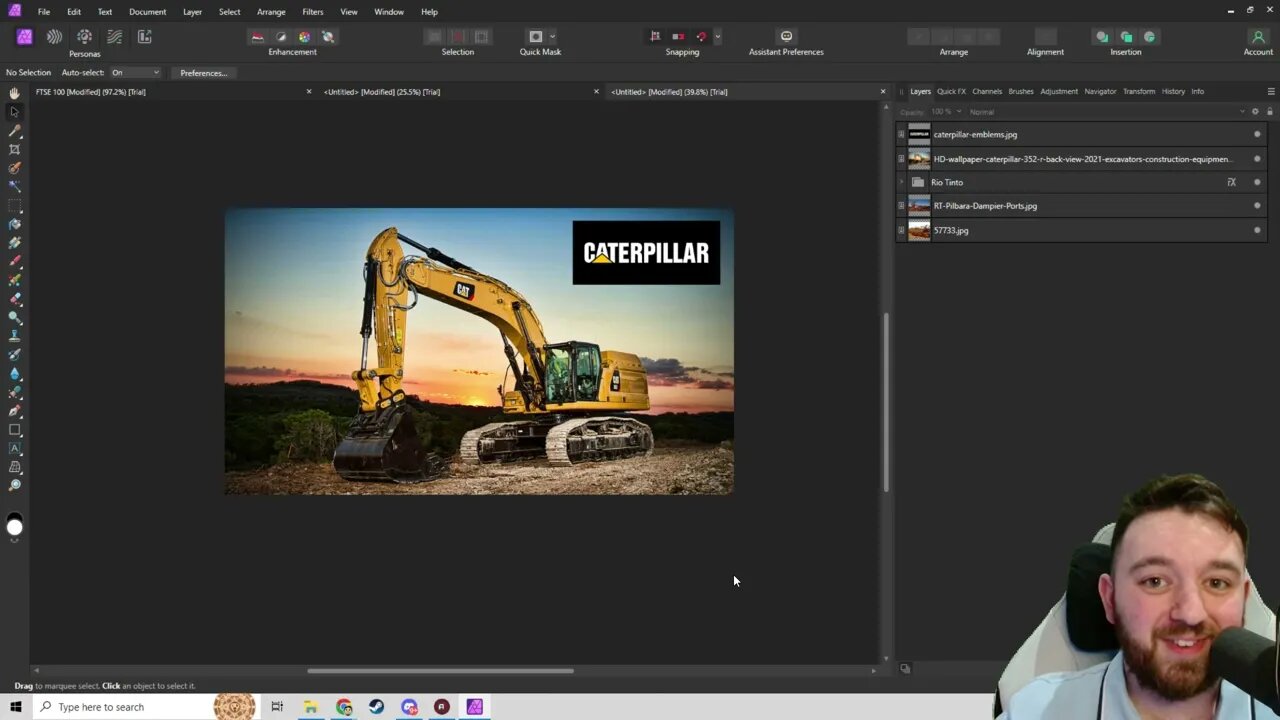The width and height of the screenshot is (1280, 720).
Task: Toggle visibility of RT-Pilbara-Dampier-Ports.jpg layer
Action: click(x=1257, y=206)
